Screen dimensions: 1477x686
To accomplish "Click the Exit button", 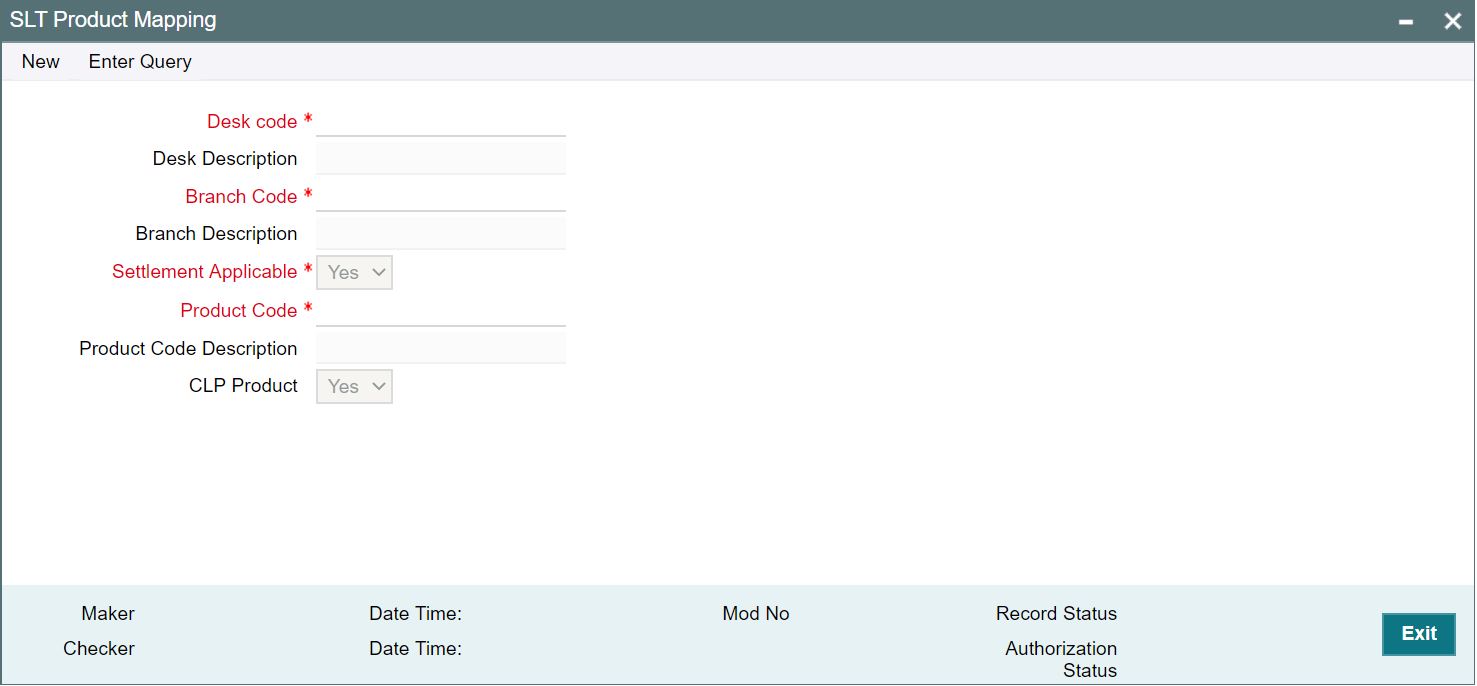I will [1419, 634].
